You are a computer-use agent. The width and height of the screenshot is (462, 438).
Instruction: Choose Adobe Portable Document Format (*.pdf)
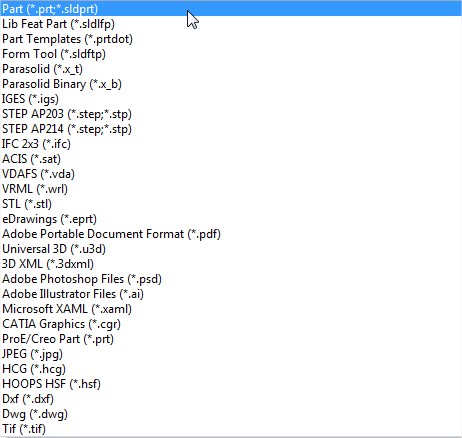click(231, 234)
